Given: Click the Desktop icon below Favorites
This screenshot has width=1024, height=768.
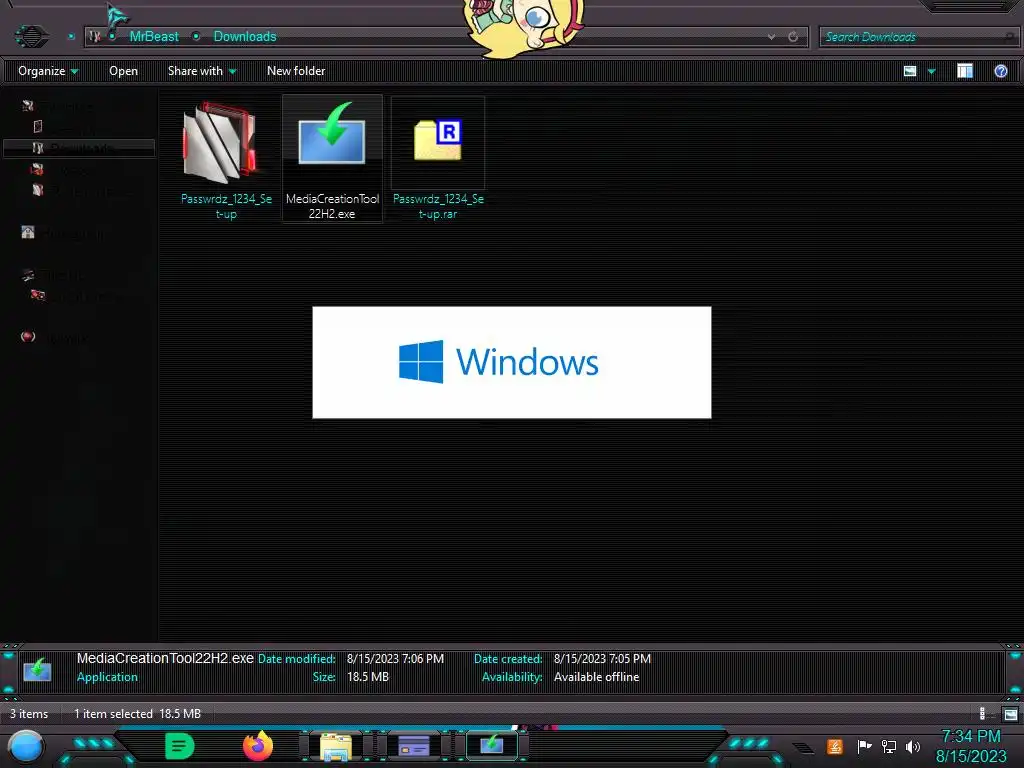Looking at the screenshot, I should [x=37, y=126].
